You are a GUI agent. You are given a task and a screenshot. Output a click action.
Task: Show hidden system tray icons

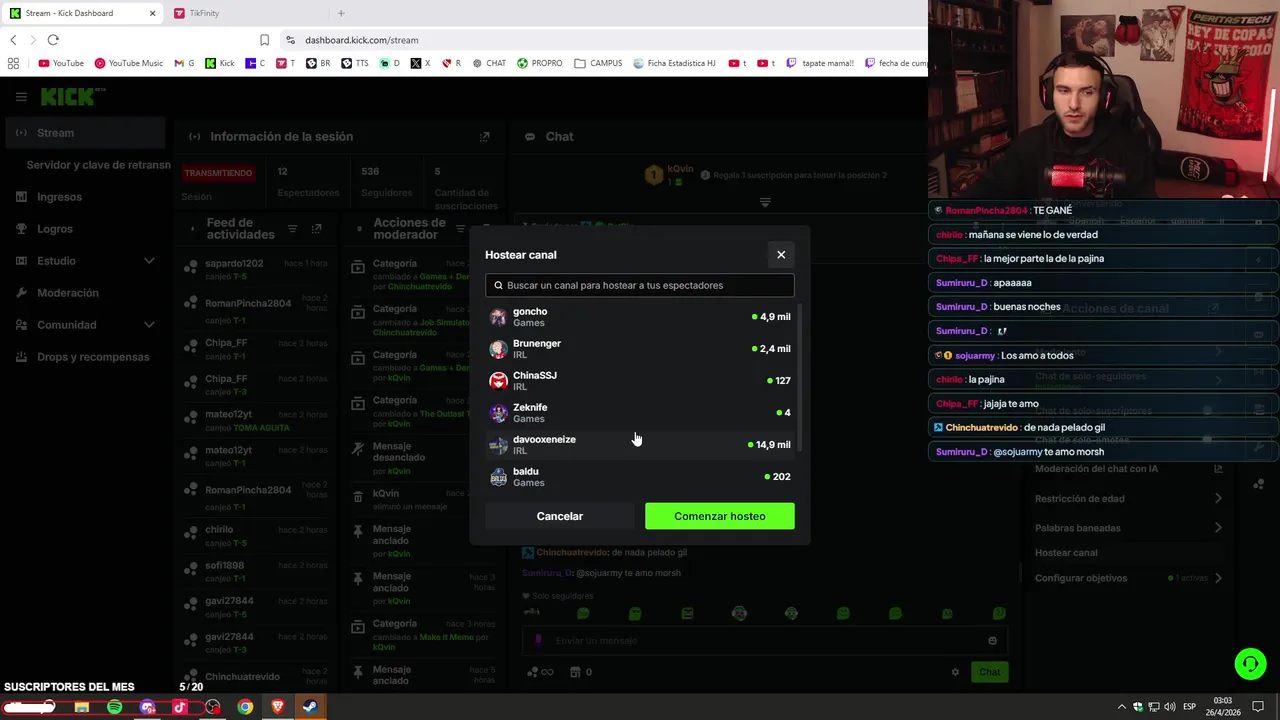click(1121, 707)
